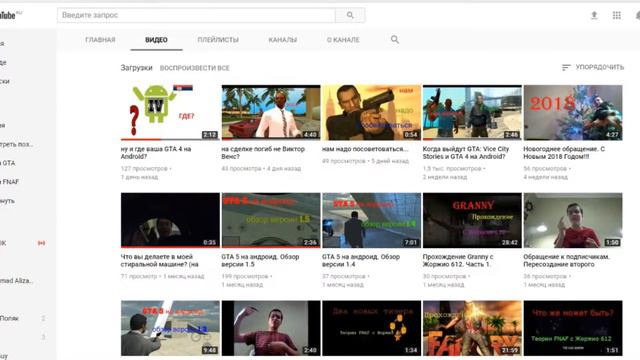640x360 pixels.
Task: Click the live indicator icon in the sidebar
Action: pos(41,243)
